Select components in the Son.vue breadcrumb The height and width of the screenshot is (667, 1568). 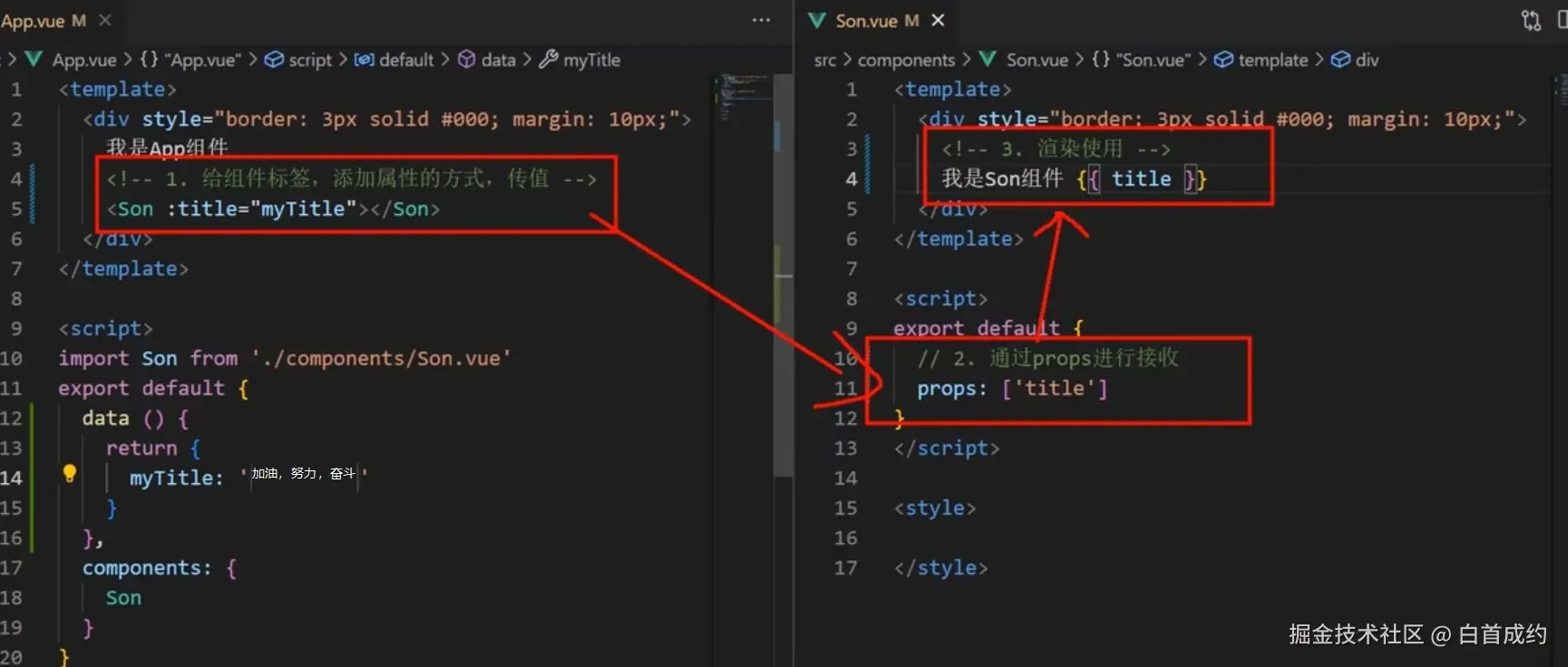pos(906,60)
